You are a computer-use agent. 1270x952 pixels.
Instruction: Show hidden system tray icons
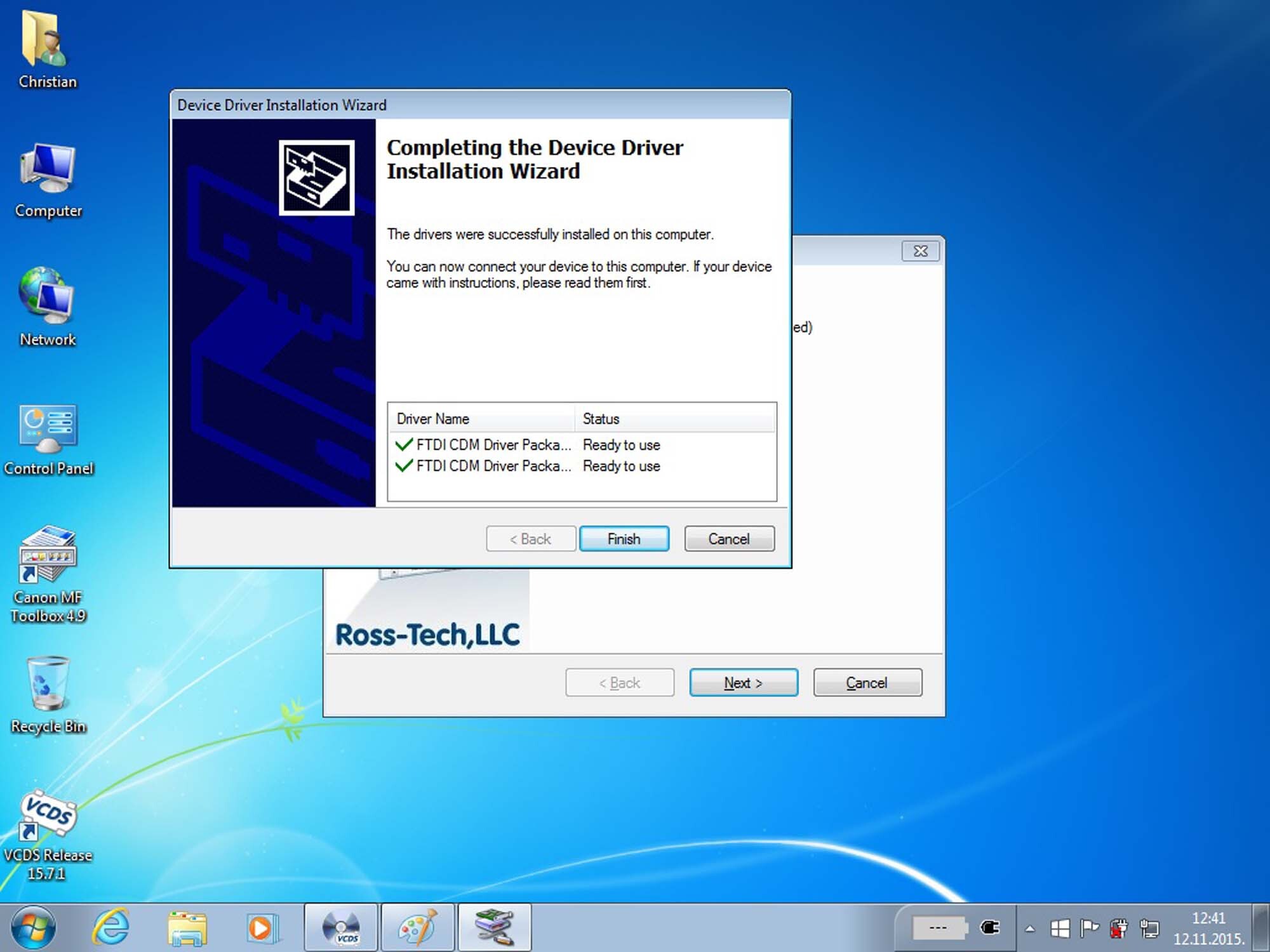(1030, 929)
